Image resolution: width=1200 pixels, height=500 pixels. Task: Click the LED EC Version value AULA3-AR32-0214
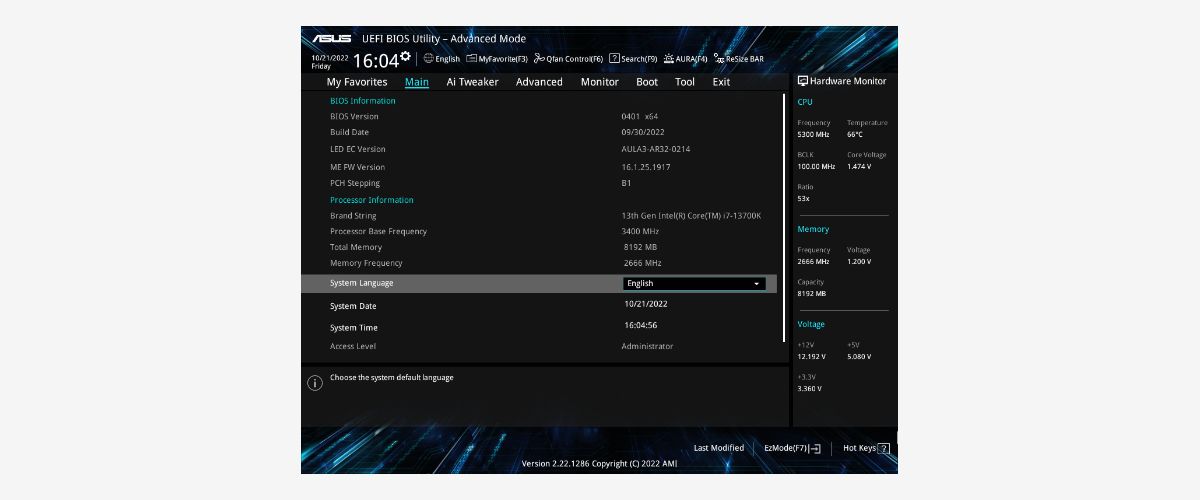(656, 149)
